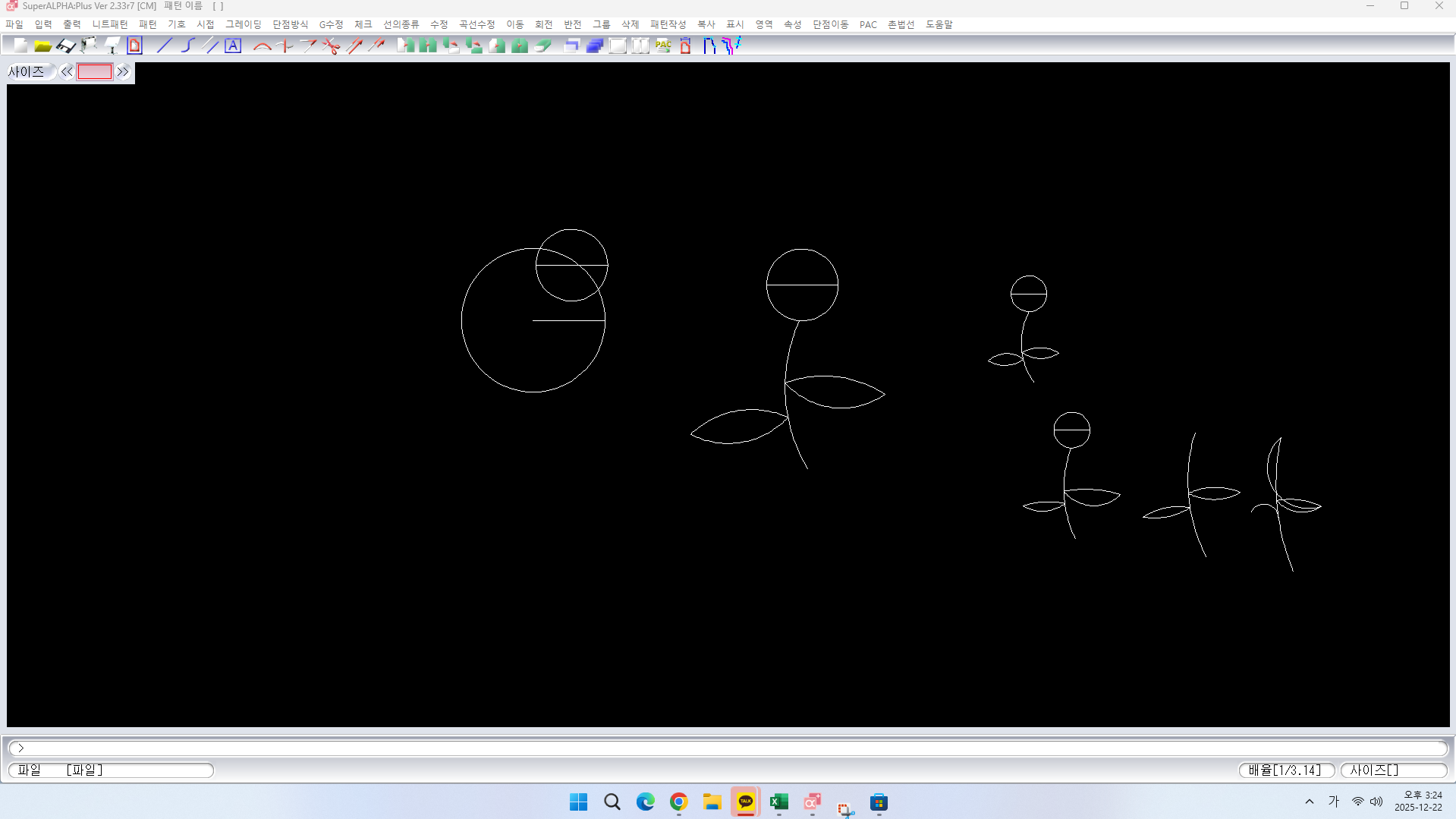
Task: Click the pink size color swatch
Action: 95,72
